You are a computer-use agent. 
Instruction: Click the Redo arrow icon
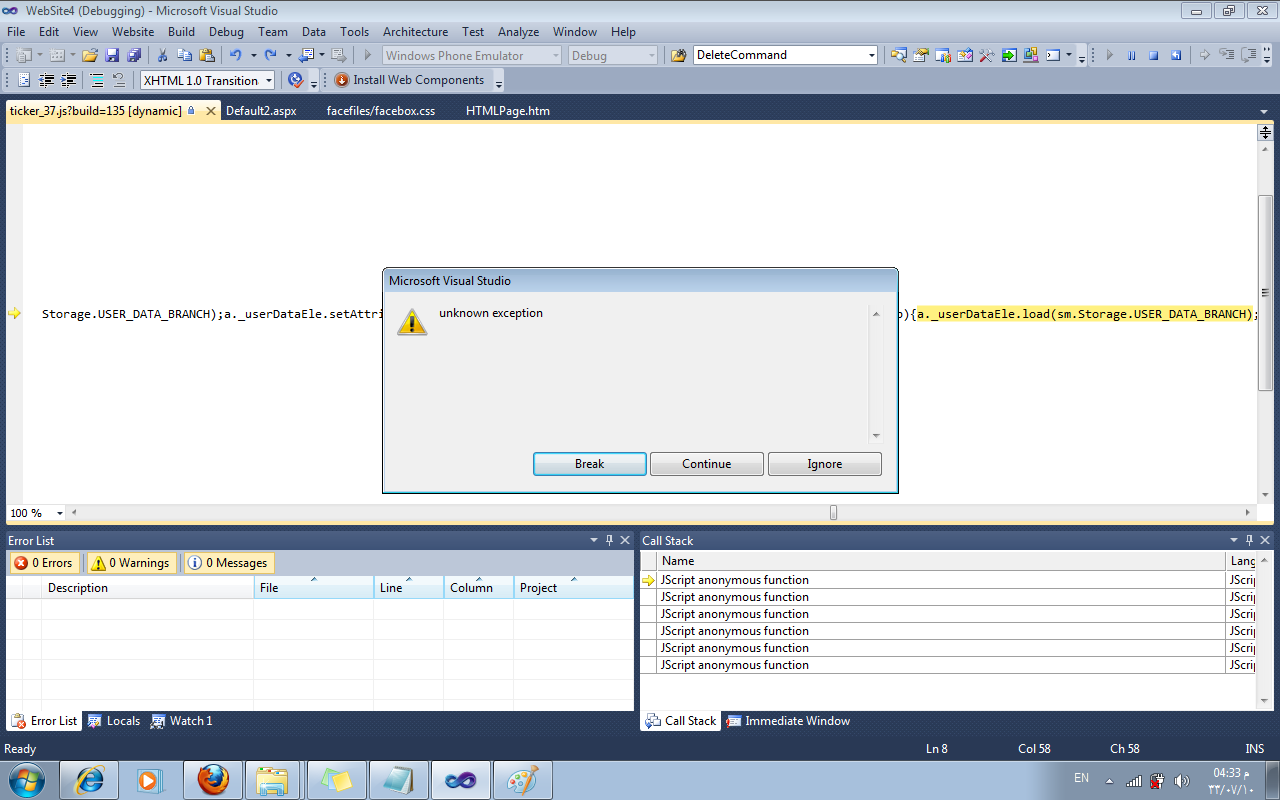pyautogui.click(x=270, y=56)
